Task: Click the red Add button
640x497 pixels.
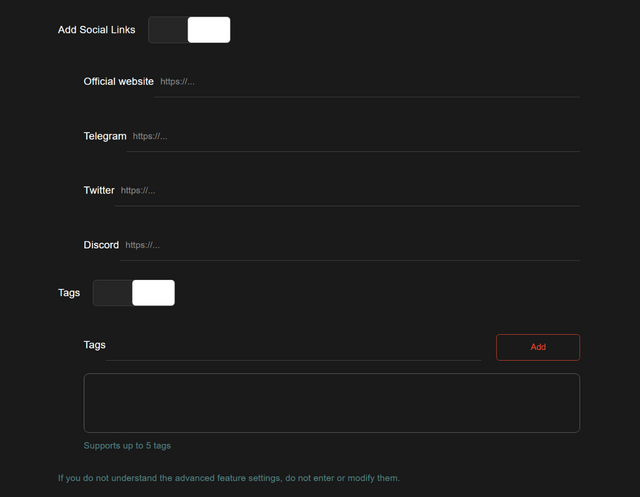Action: [x=538, y=347]
